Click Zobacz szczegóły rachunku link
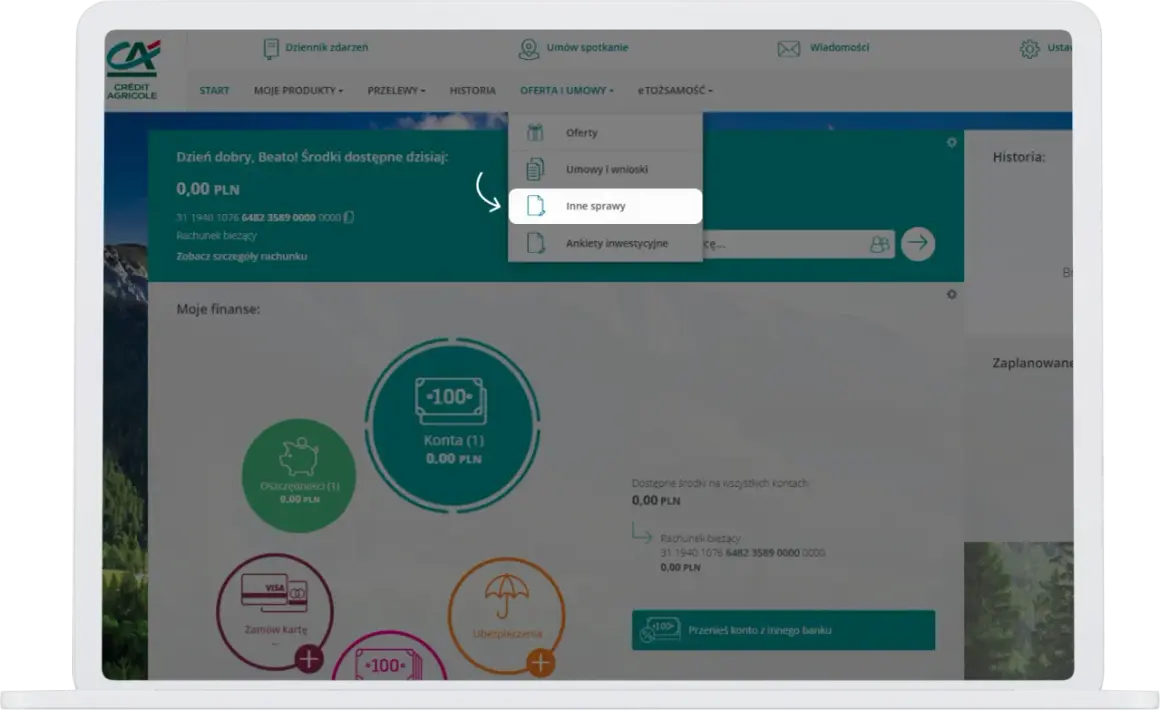Image resolution: width=1160 pixels, height=710 pixels. (x=241, y=256)
